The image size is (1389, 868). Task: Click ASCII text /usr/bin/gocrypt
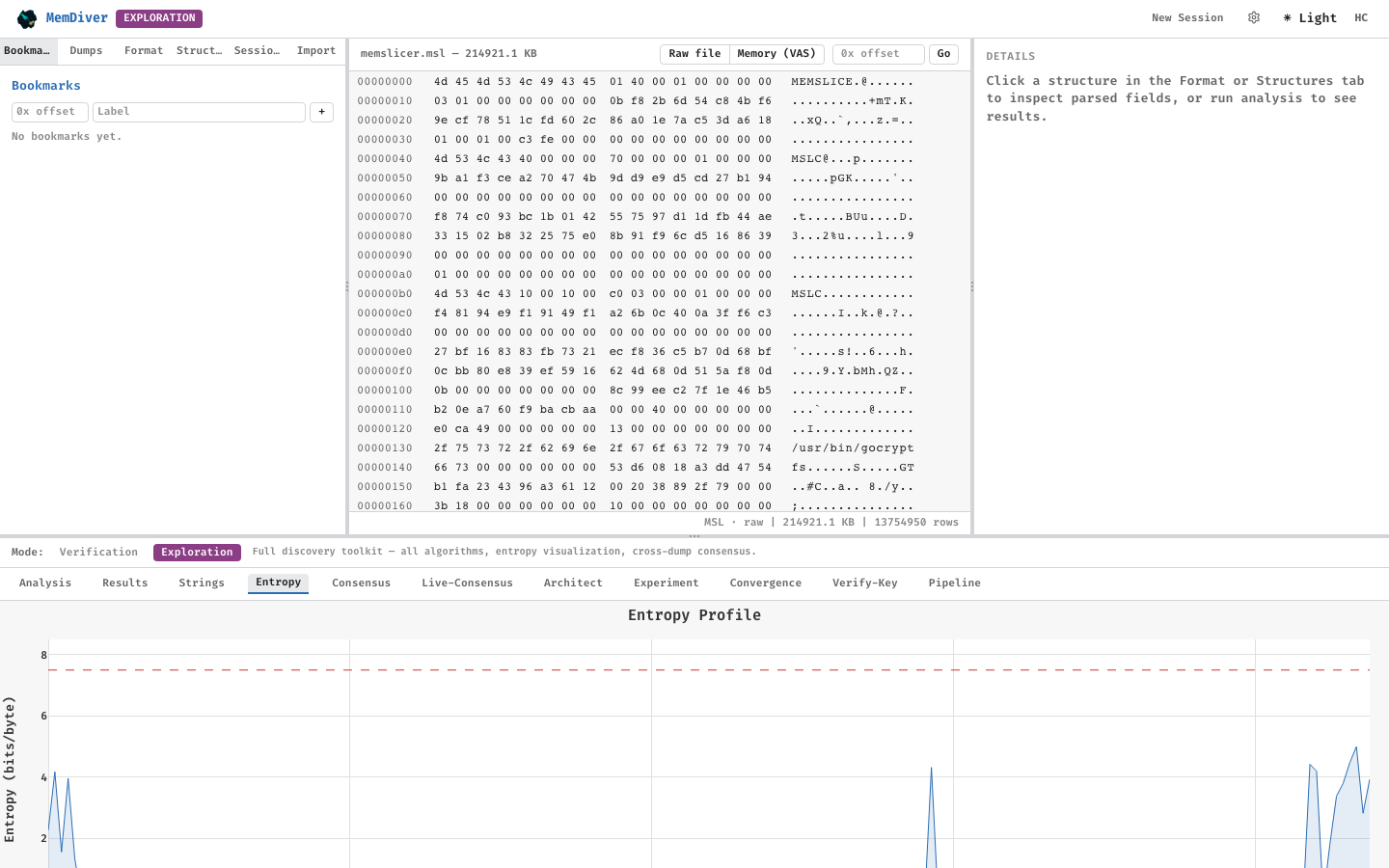point(853,448)
